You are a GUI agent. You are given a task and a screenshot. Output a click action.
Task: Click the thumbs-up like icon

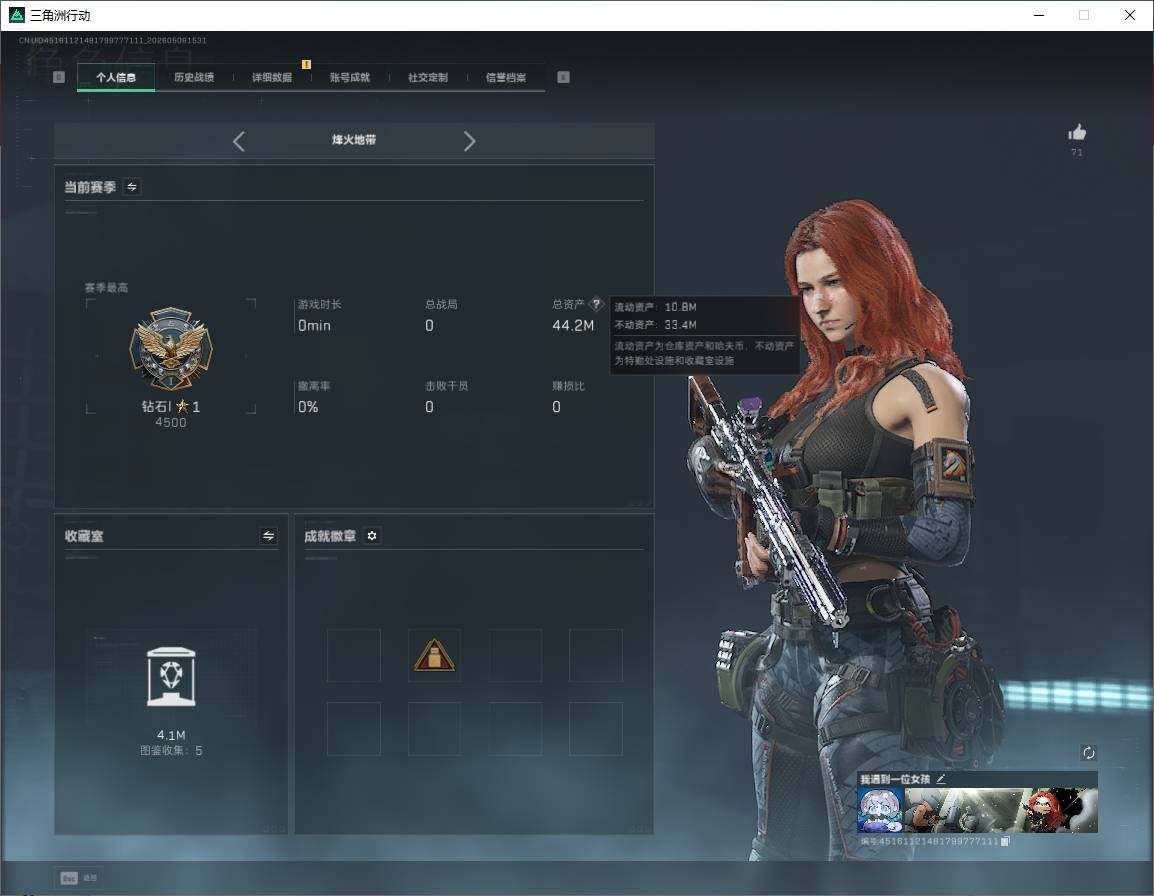tap(1077, 133)
